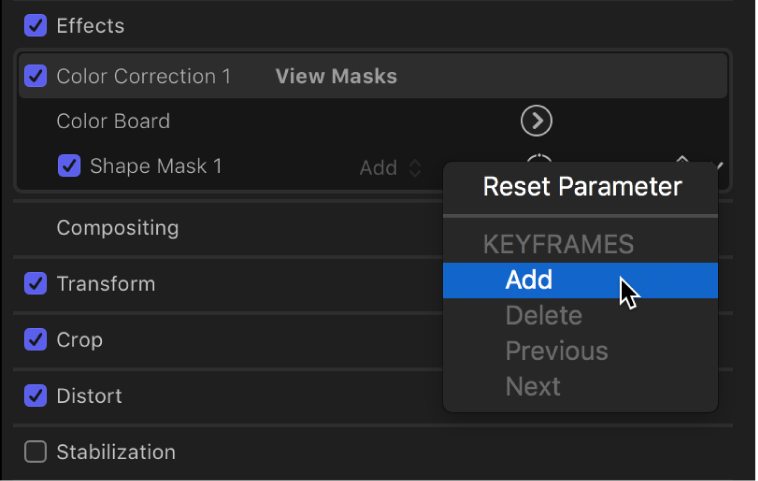Open the Color Board arrow button
The width and height of the screenshot is (758, 481).
[537, 121]
